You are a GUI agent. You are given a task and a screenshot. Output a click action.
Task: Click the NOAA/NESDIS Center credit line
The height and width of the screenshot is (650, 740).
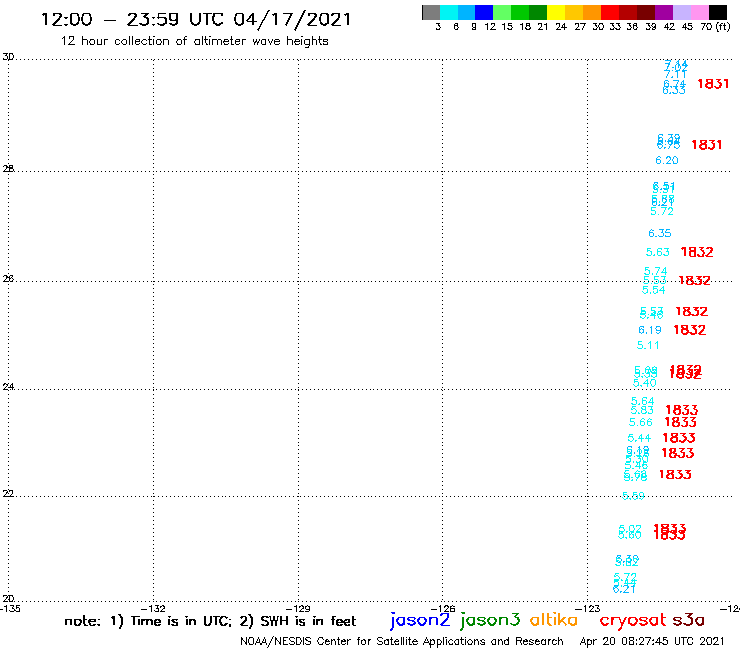tap(402, 641)
